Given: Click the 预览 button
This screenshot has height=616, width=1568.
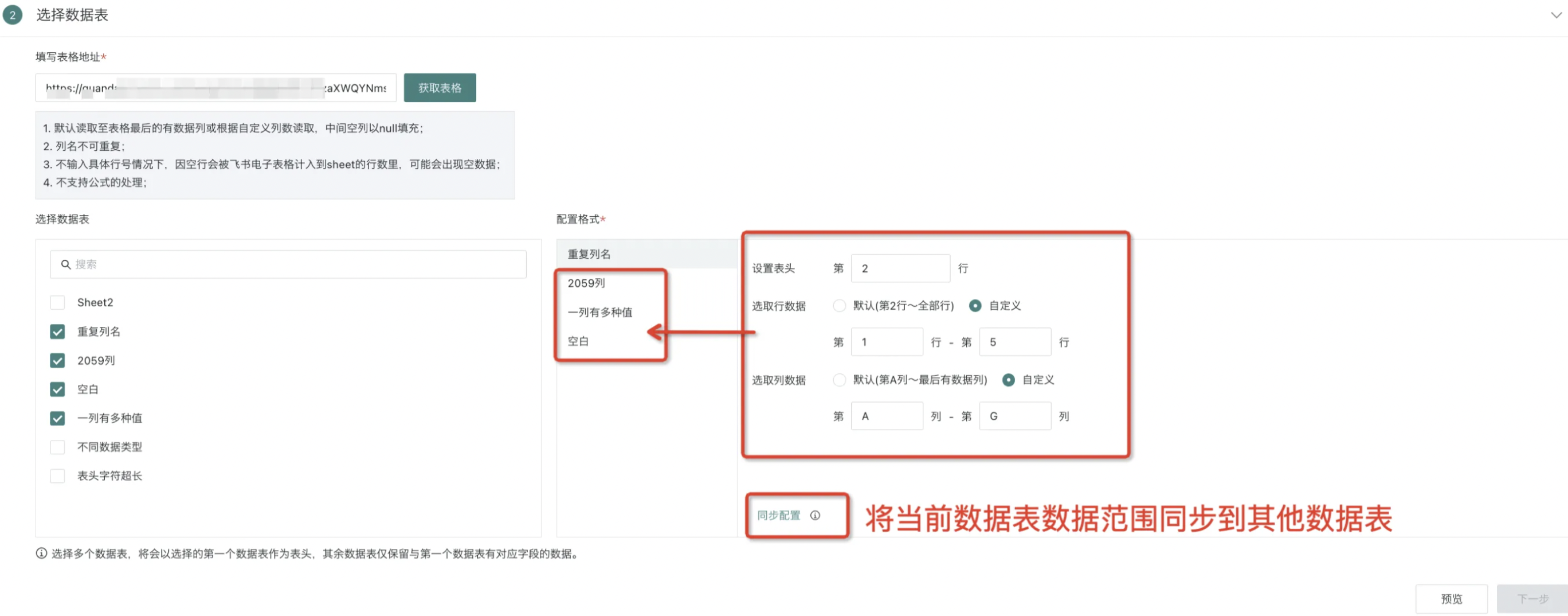Looking at the screenshot, I should point(1451,598).
